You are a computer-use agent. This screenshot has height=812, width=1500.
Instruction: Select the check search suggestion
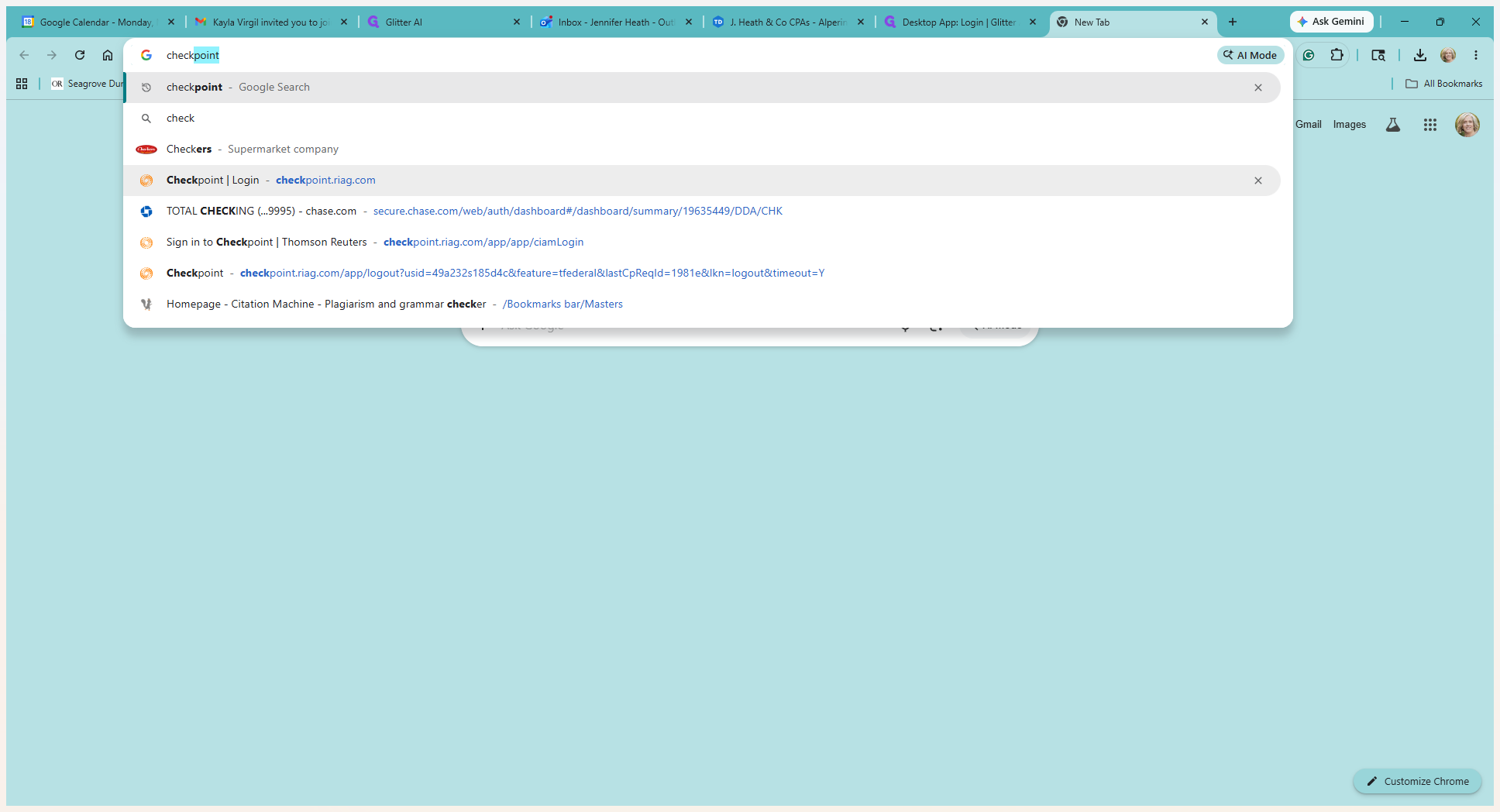tap(702, 119)
